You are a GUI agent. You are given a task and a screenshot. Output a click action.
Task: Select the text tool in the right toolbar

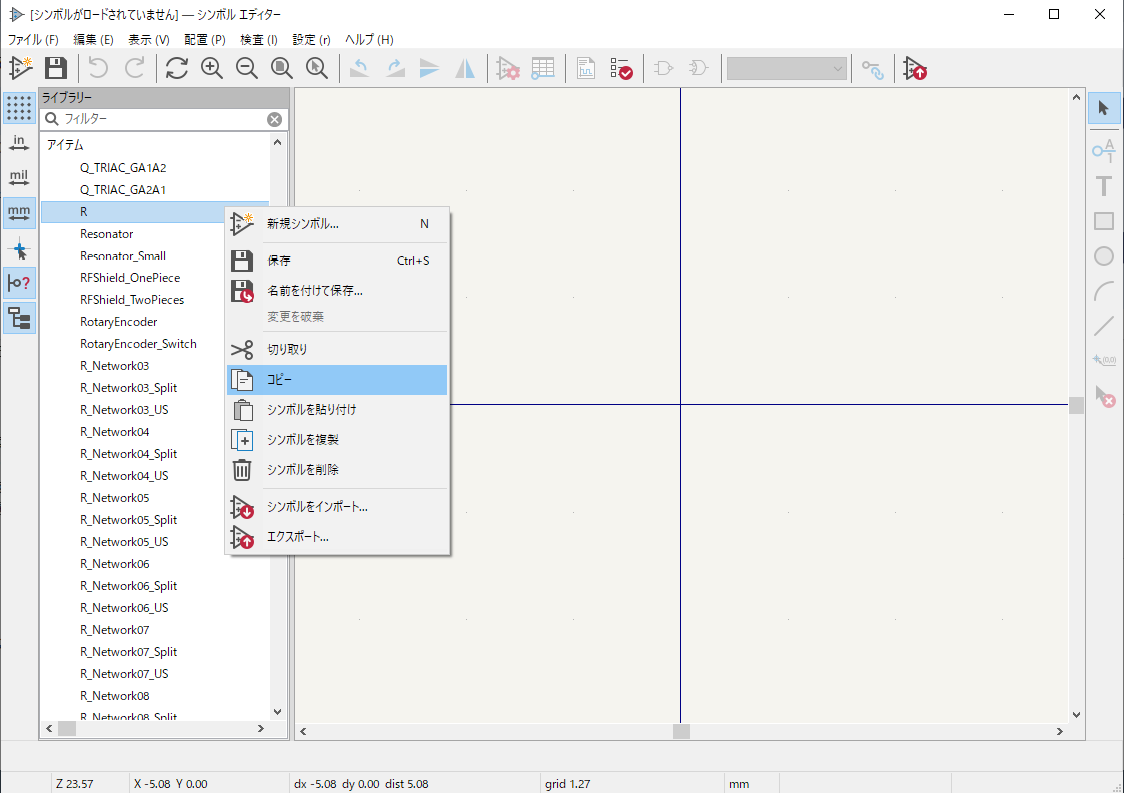click(1103, 186)
